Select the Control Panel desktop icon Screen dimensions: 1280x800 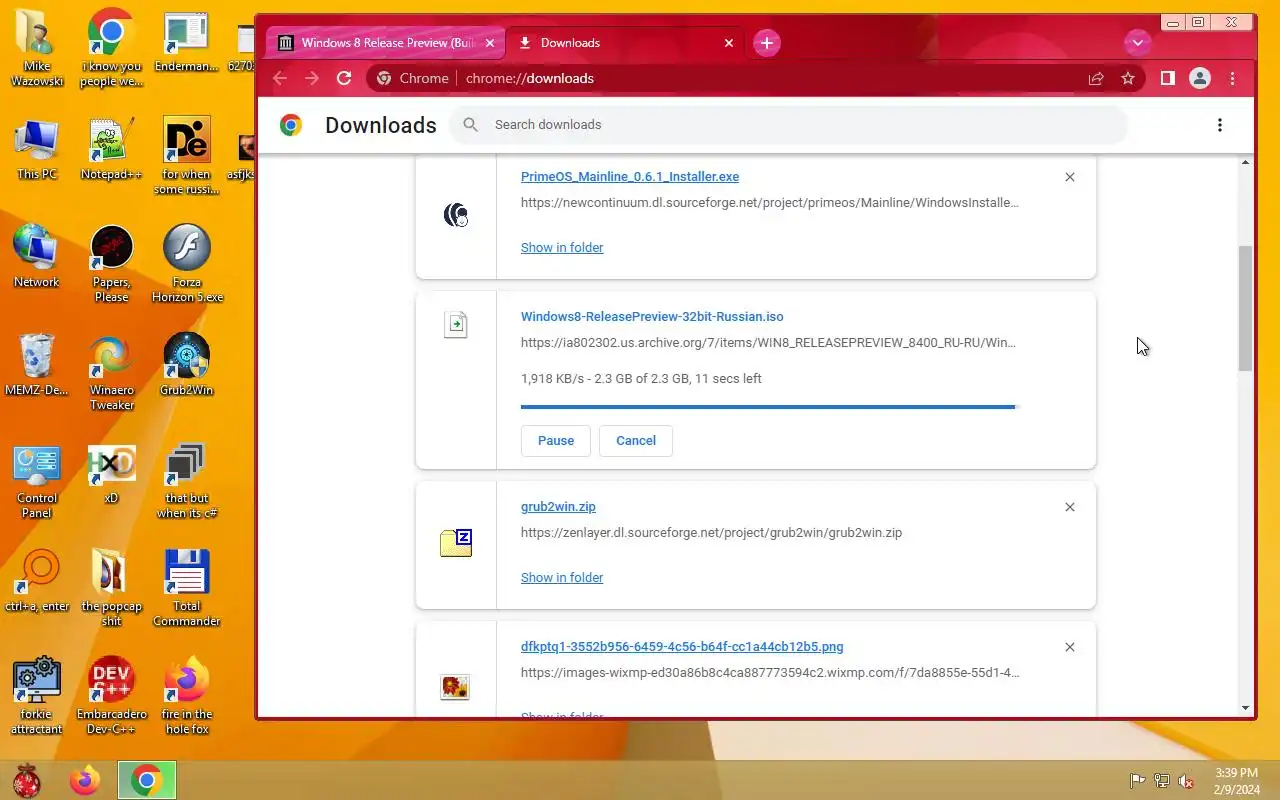click(x=37, y=480)
